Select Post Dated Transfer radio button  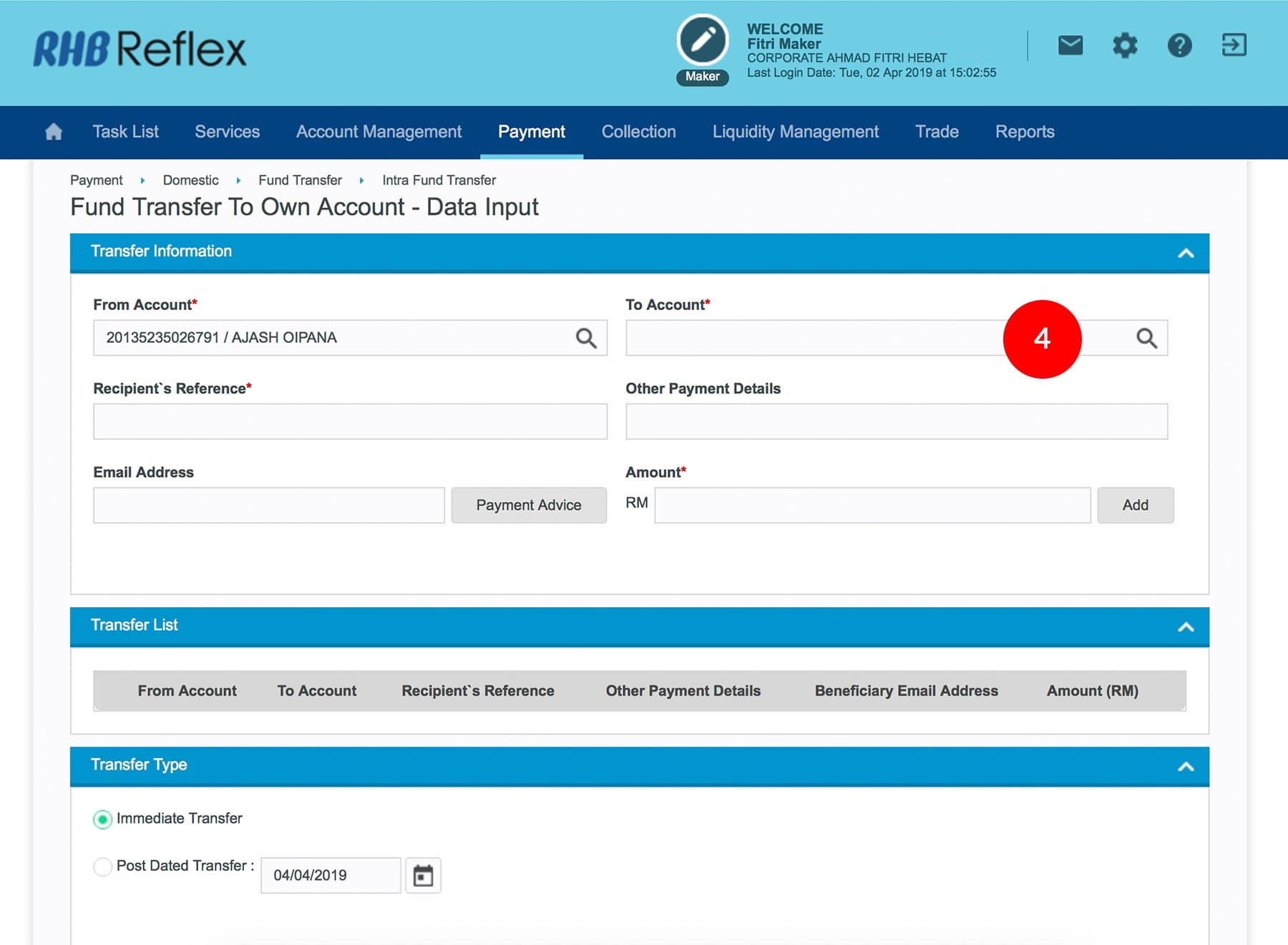[103, 866]
